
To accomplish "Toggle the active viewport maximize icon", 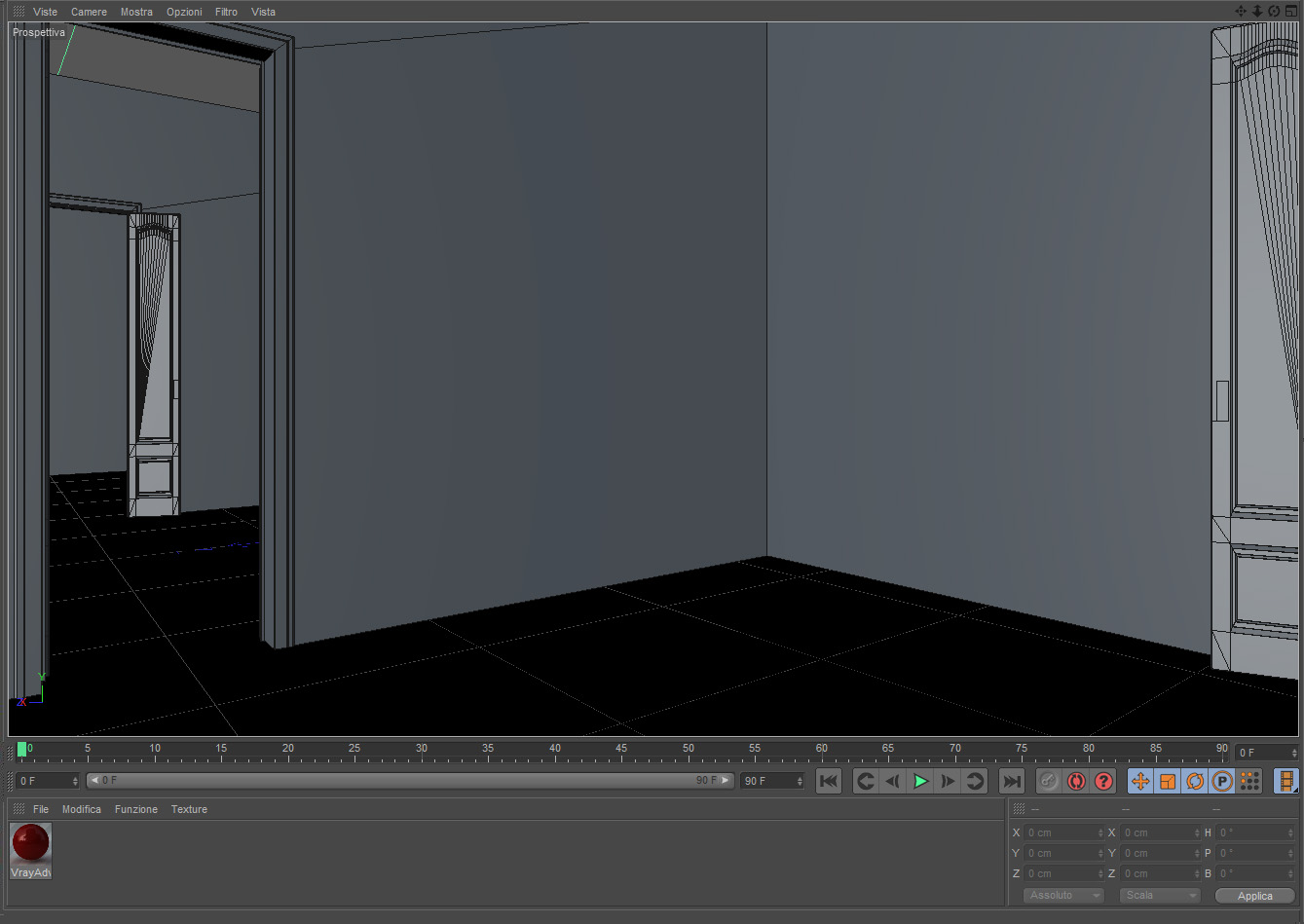I will click(1290, 11).
